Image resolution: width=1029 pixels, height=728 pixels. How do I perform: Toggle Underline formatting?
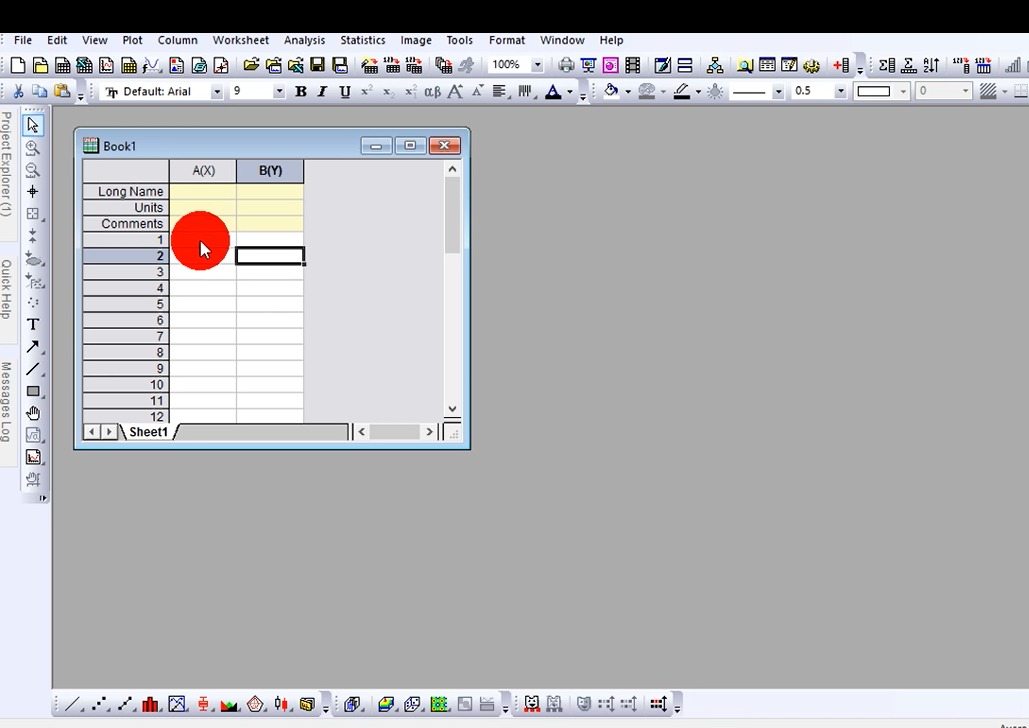point(345,91)
